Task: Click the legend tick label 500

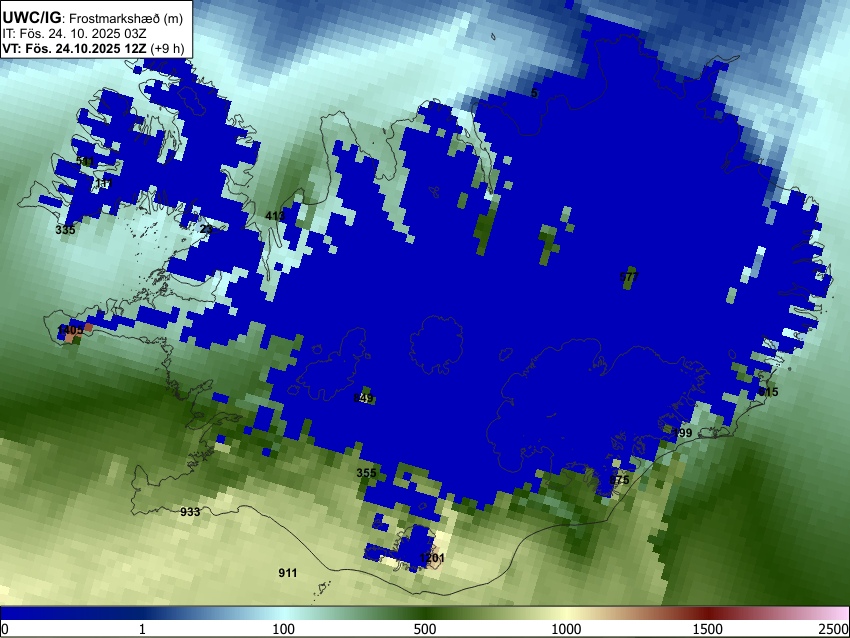Action: [x=425, y=629]
